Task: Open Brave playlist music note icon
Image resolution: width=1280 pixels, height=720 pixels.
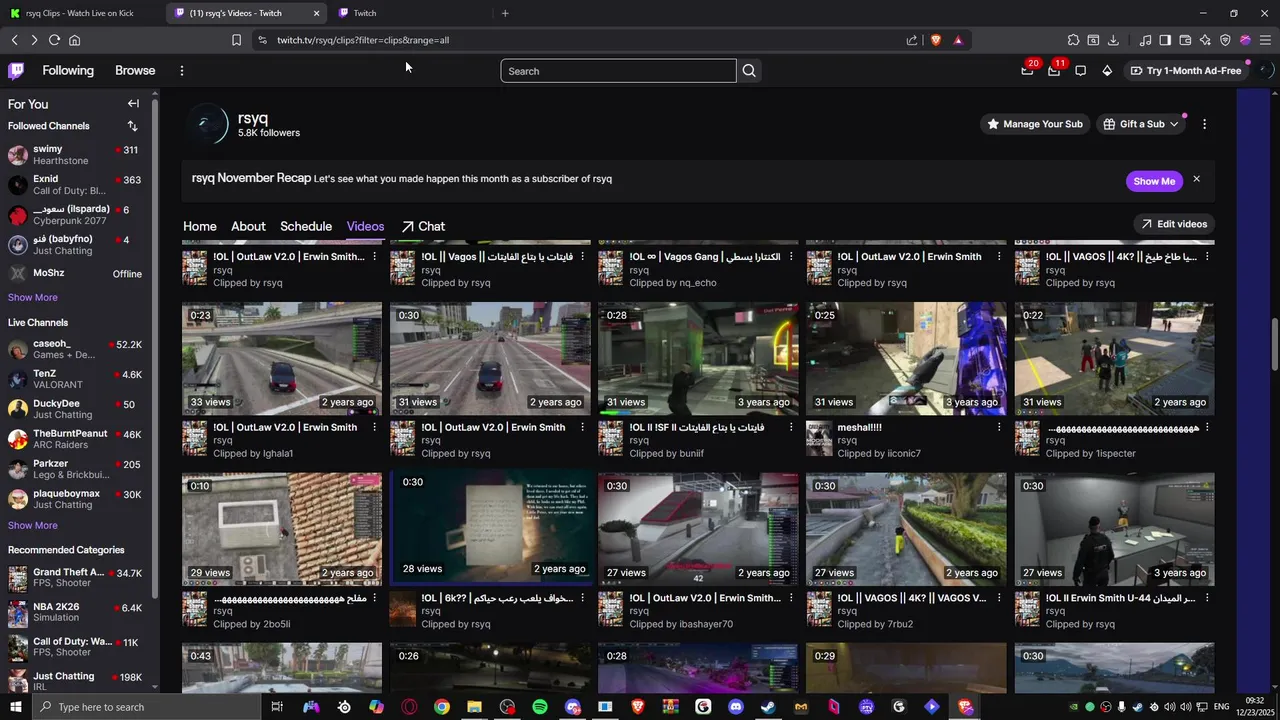Action: (x=1145, y=40)
